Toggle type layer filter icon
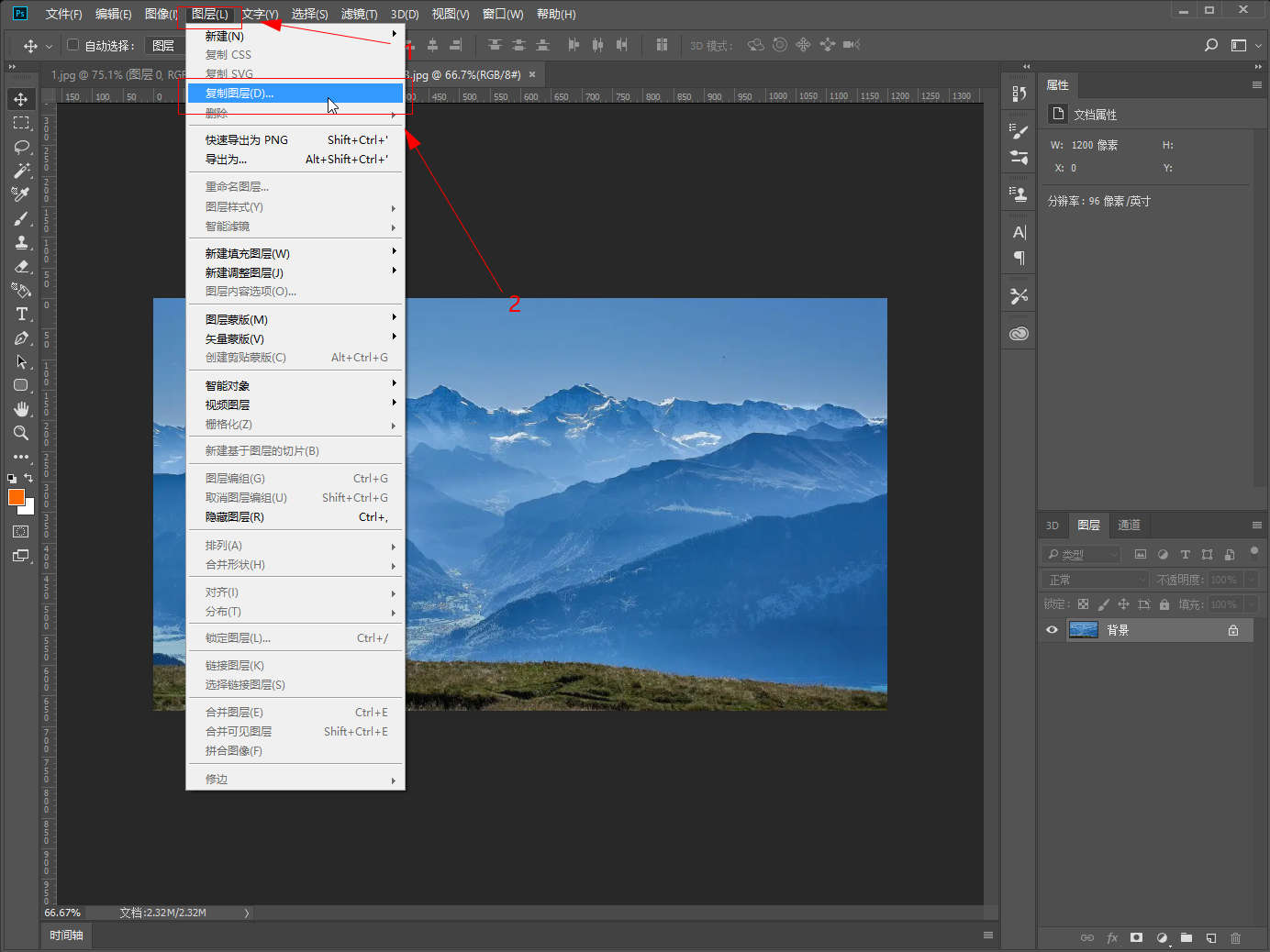This screenshot has width=1270, height=952. click(1185, 554)
